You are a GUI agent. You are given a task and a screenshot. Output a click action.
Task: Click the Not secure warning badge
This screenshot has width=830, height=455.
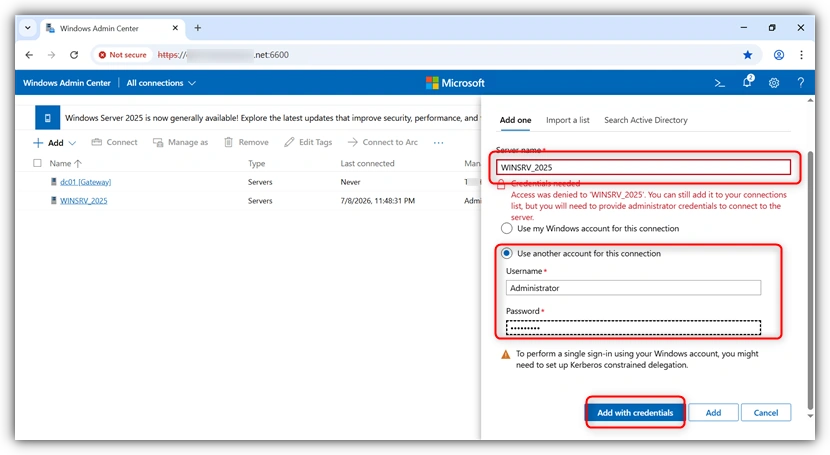pyautogui.click(x=123, y=54)
